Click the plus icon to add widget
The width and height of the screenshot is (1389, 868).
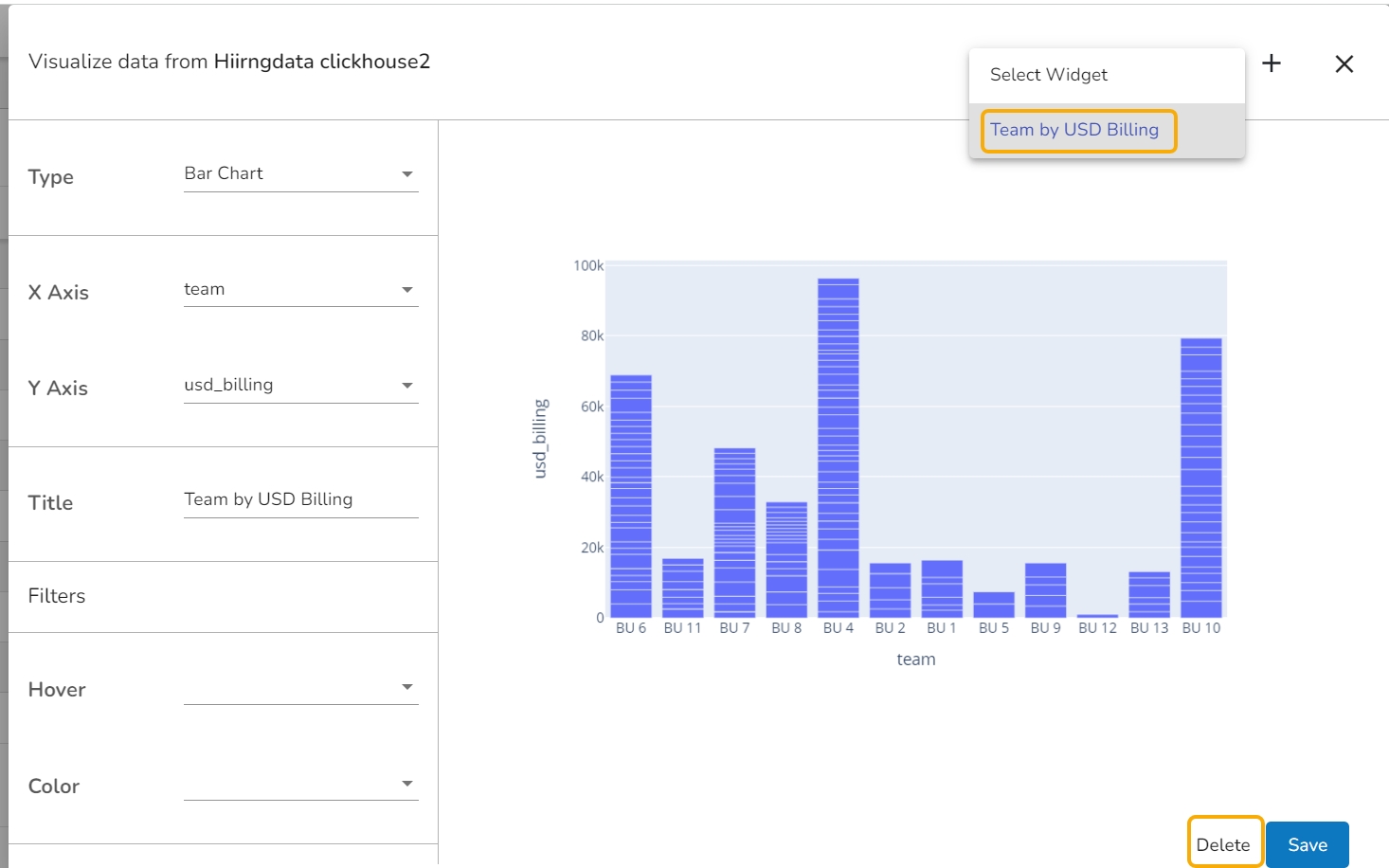click(x=1272, y=63)
